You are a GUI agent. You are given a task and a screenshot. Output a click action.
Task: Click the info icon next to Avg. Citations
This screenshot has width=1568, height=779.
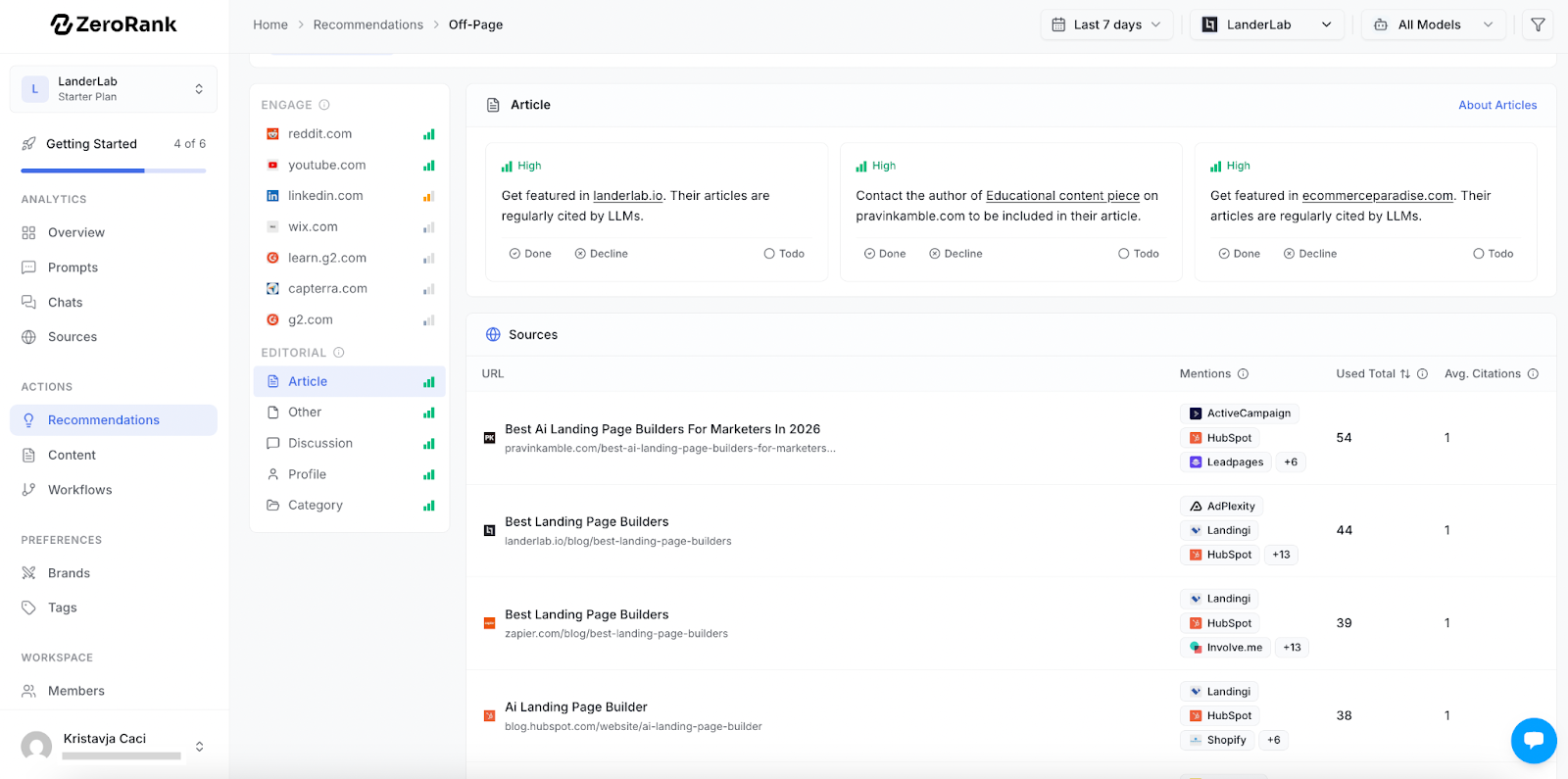pyautogui.click(x=1534, y=374)
